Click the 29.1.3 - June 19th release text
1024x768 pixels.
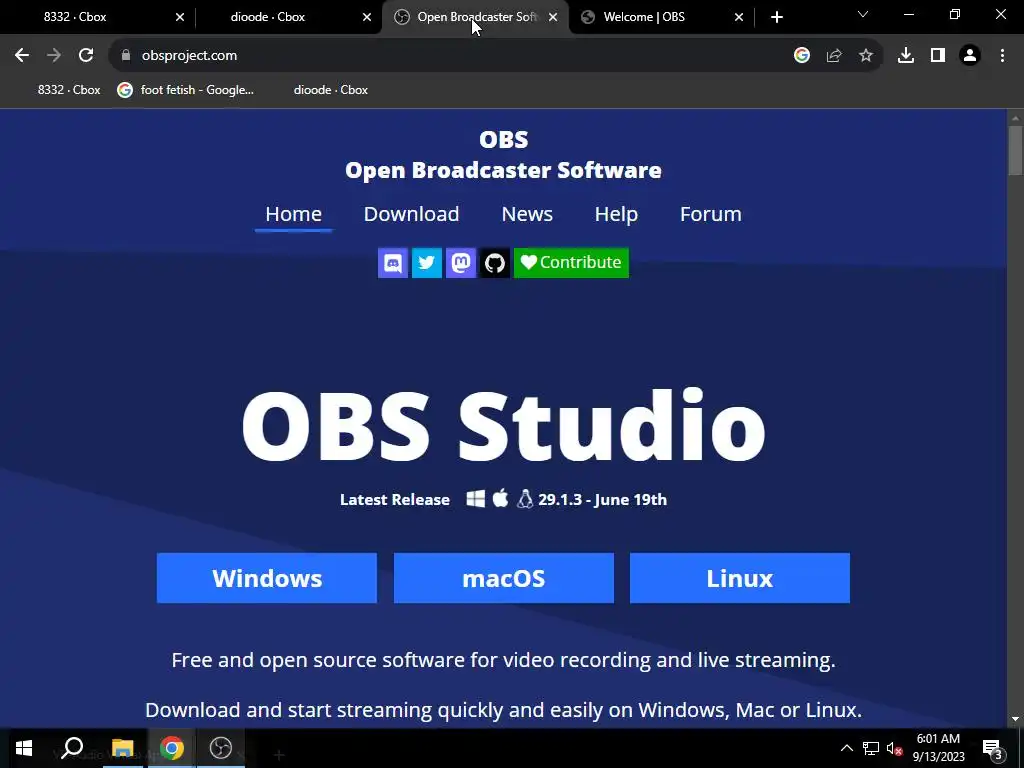click(602, 500)
